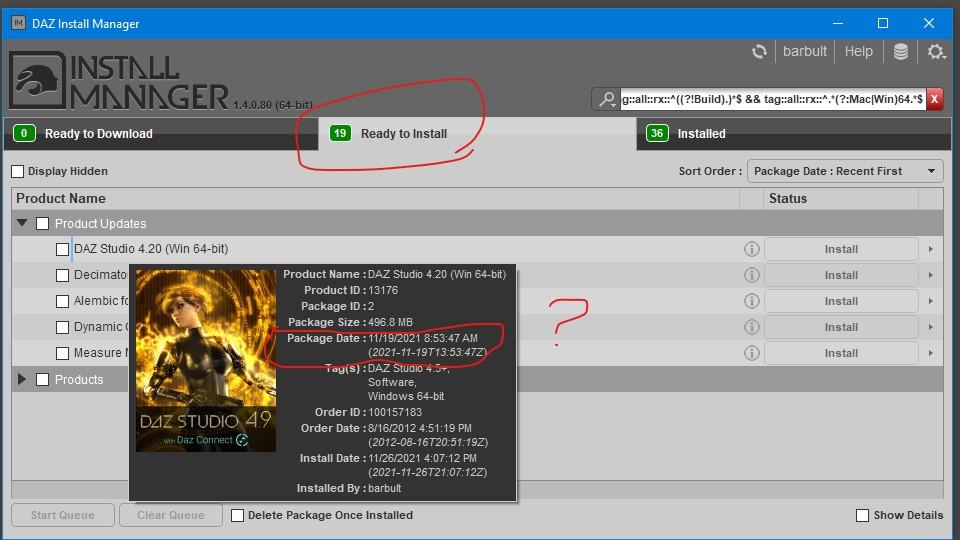Click the search magnifier filter icon
960x540 pixels.
[607, 99]
